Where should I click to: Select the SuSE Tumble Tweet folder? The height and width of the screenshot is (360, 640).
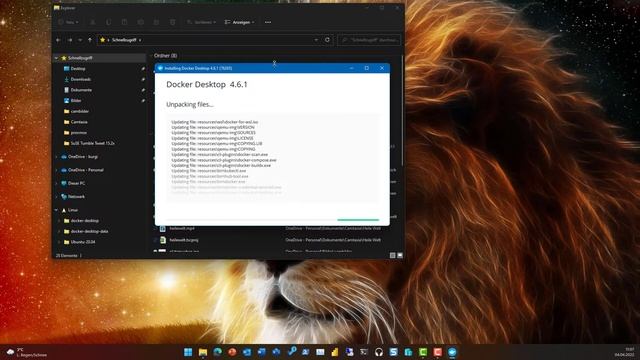coord(89,143)
